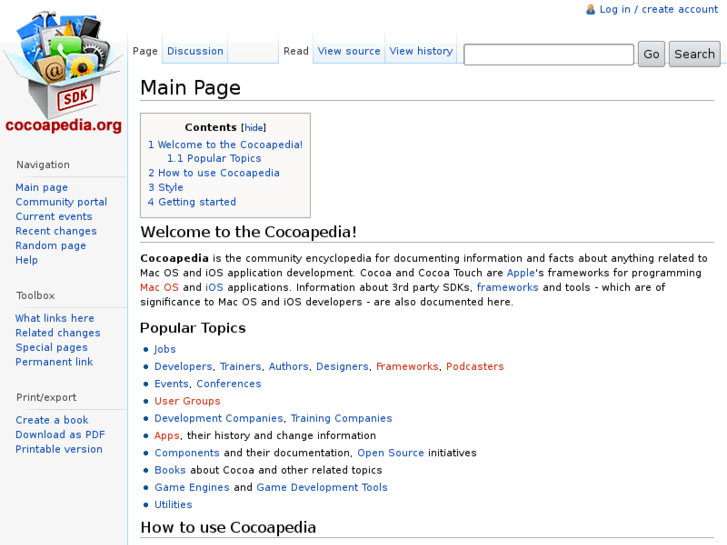Follow the Apple link in intro paragraph

[521, 273]
